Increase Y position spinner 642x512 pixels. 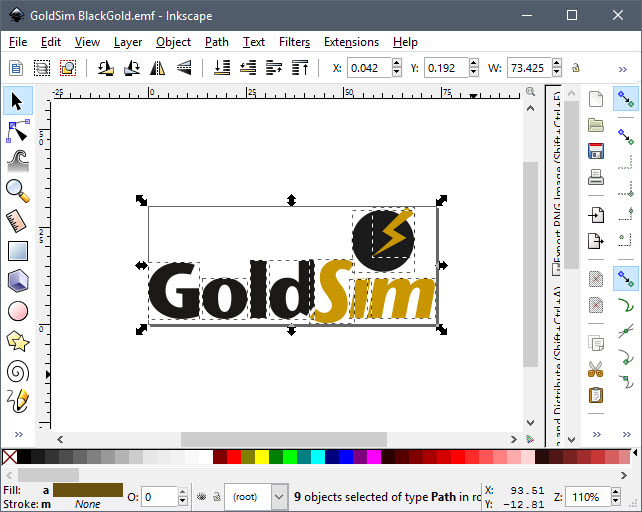pos(474,63)
